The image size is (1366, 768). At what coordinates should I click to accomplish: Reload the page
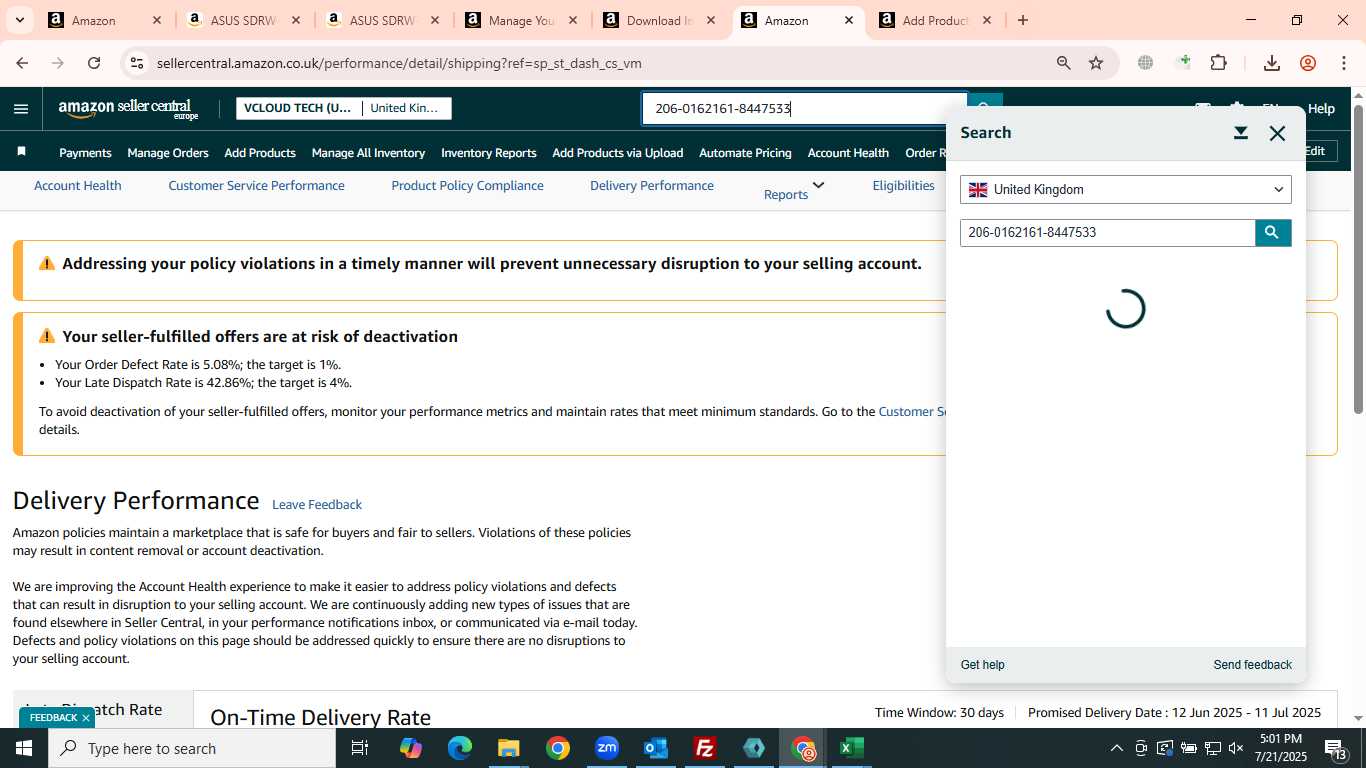[94, 63]
